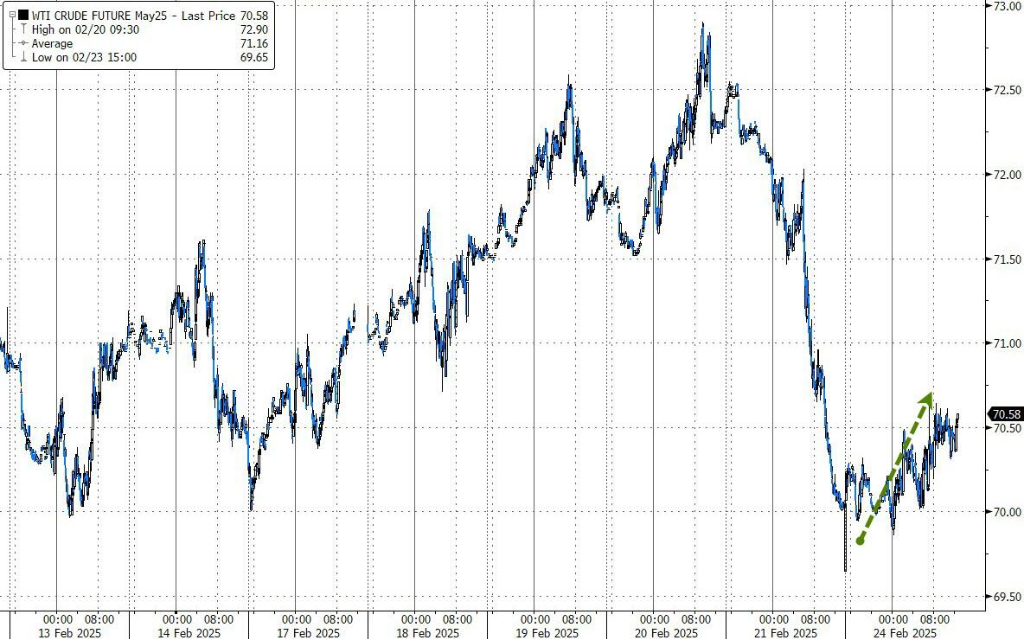Click the 17 Feb 2025 date label
1024x639 pixels.
coord(308,632)
